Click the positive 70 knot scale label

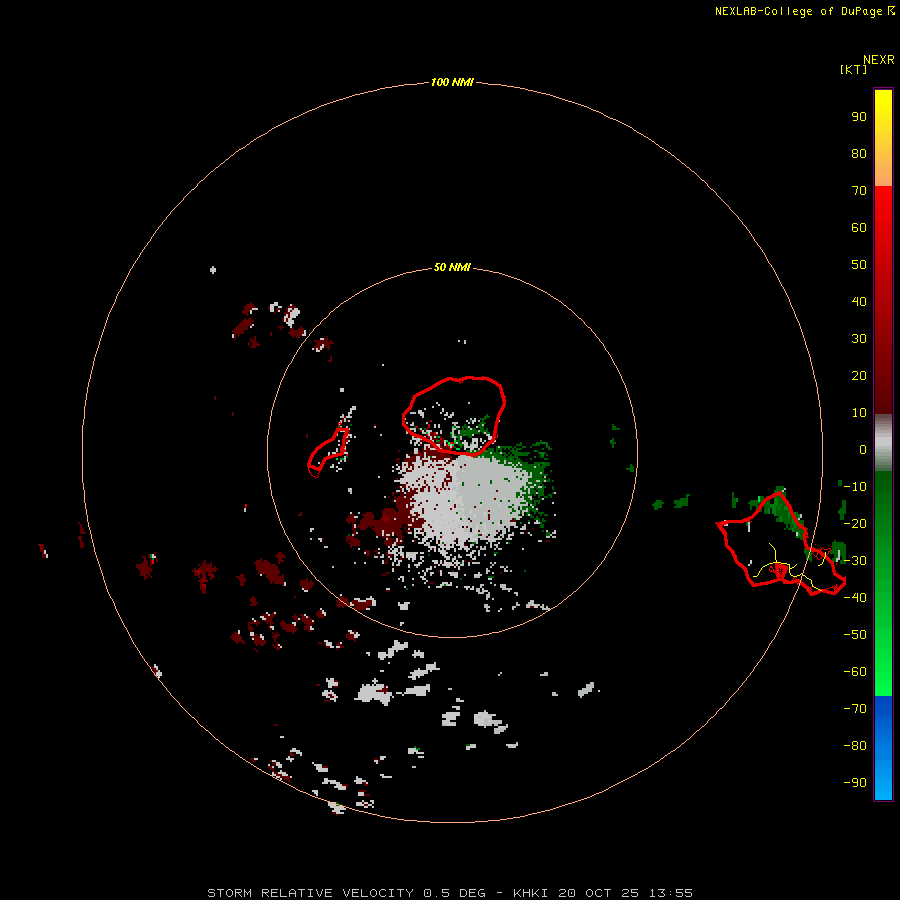pos(859,191)
